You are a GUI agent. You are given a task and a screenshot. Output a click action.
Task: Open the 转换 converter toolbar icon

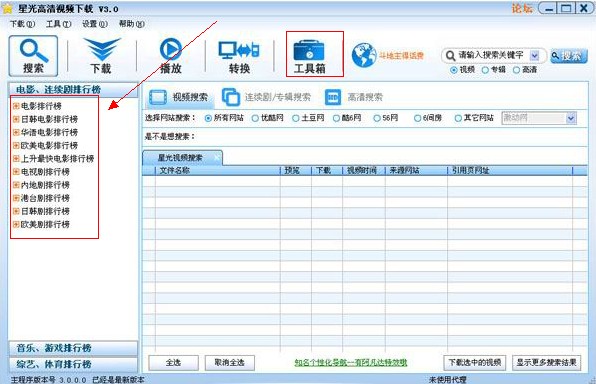coord(239,57)
